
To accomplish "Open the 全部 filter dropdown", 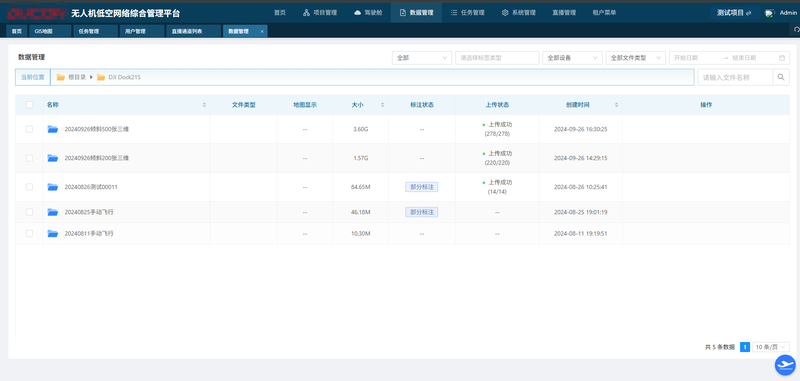I will coord(422,58).
